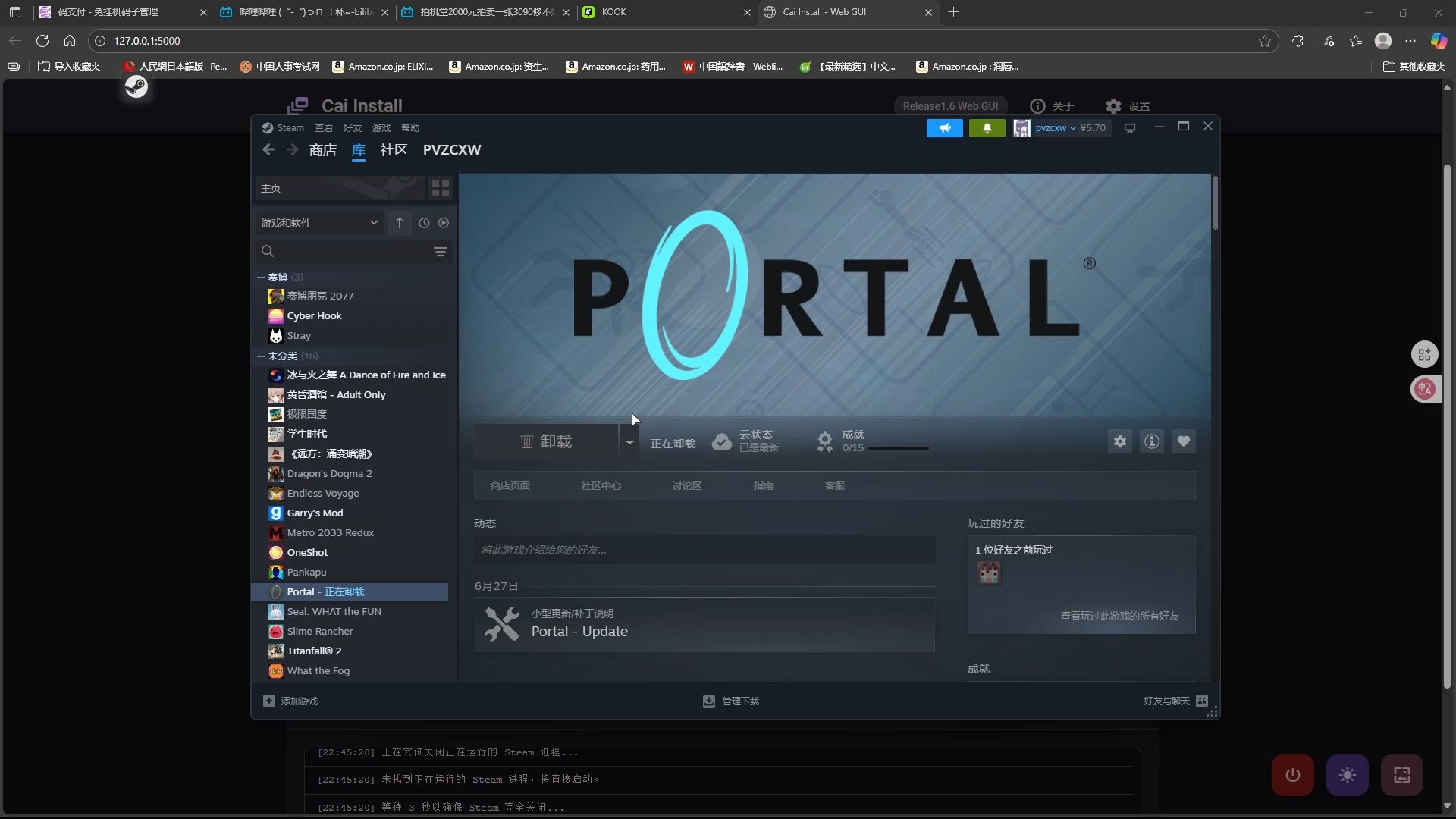Open the Copilot icon in browser toolbar
The width and height of the screenshot is (1456, 819).
(x=1439, y=41)
